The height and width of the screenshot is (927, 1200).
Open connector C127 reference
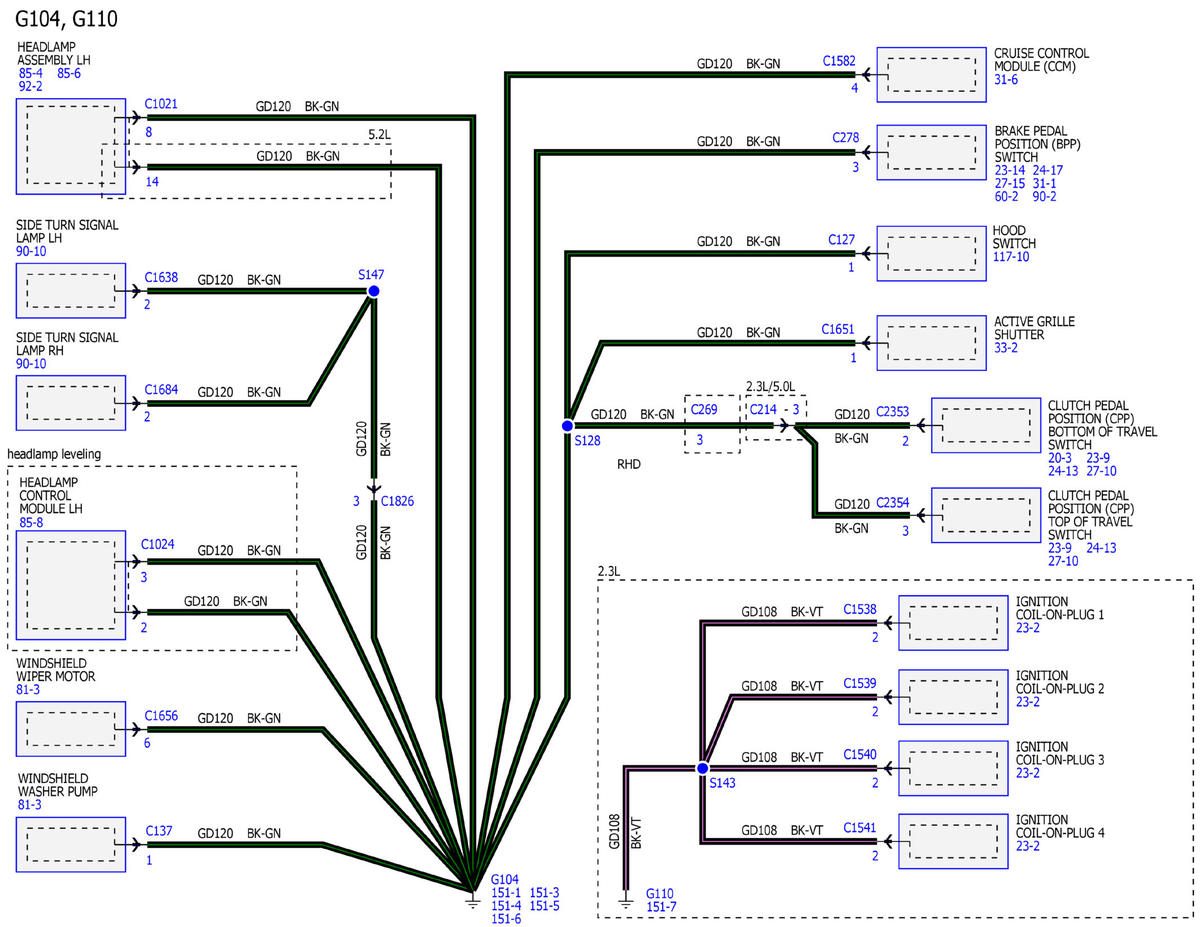(x=842, y=240)
